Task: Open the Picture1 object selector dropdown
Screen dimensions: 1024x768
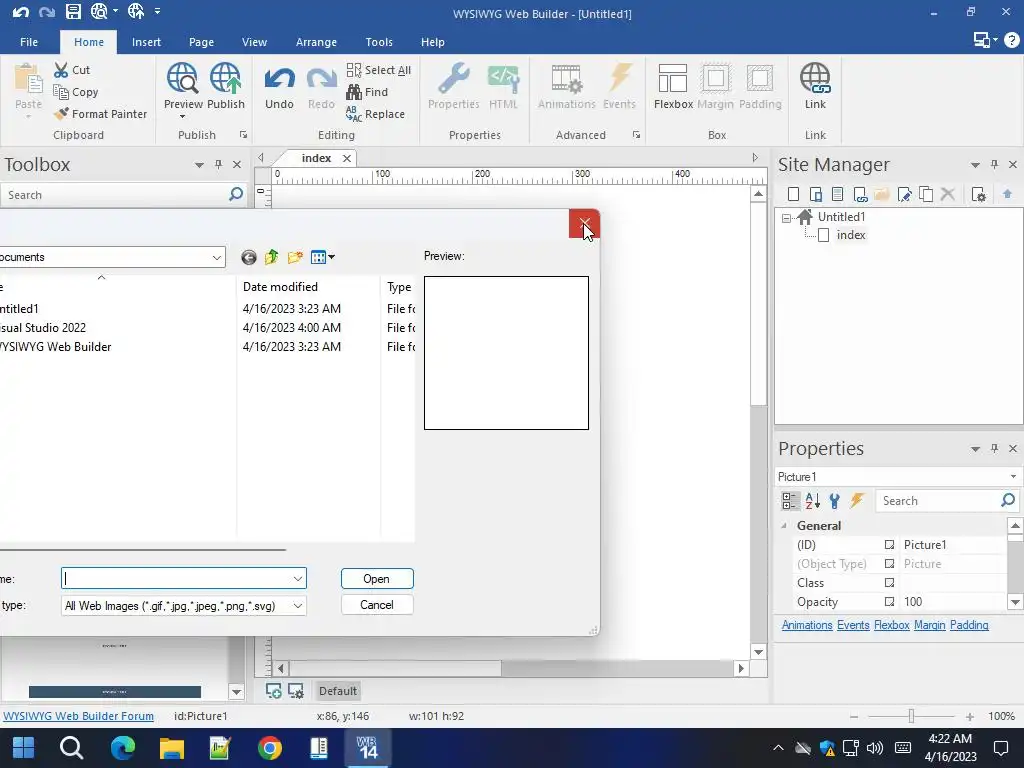Action: (x=1013, y=477)
